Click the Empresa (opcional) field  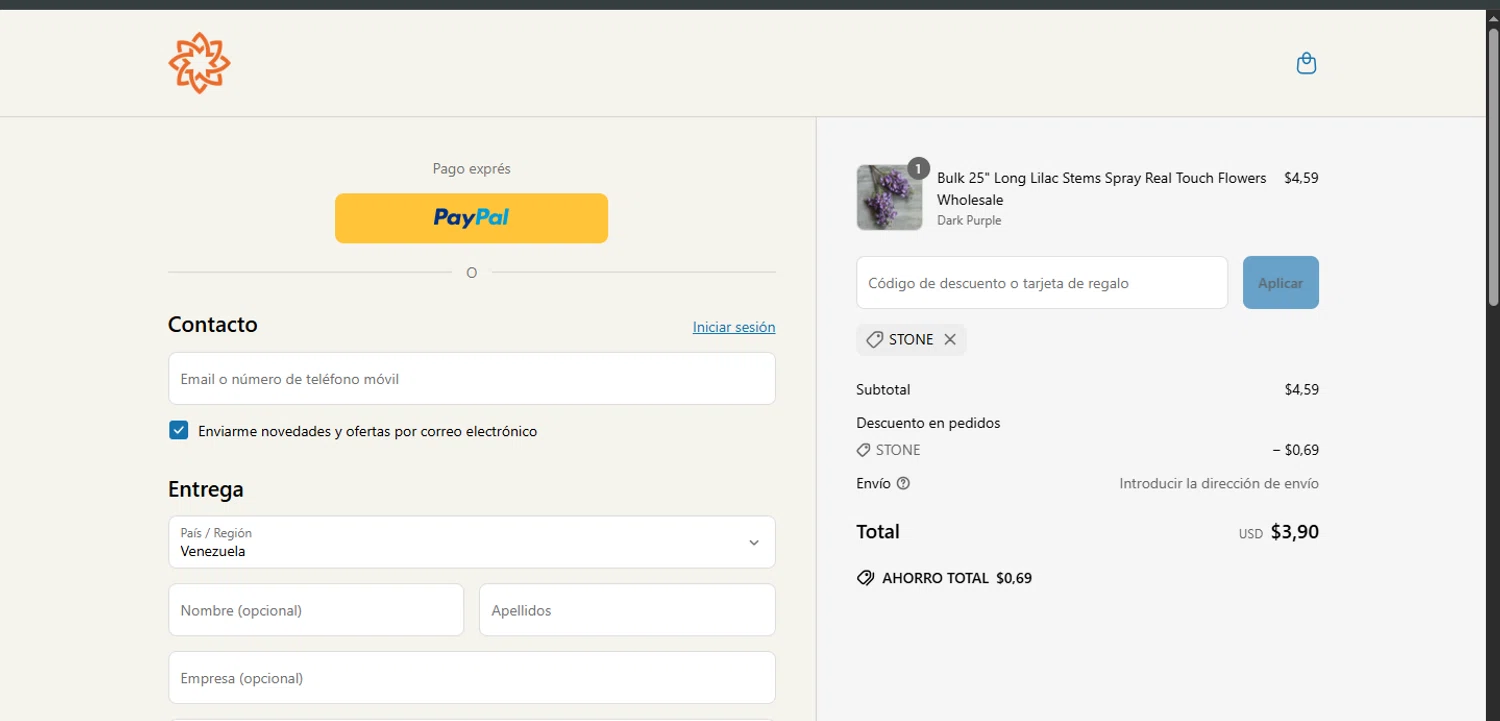[472, 678]
